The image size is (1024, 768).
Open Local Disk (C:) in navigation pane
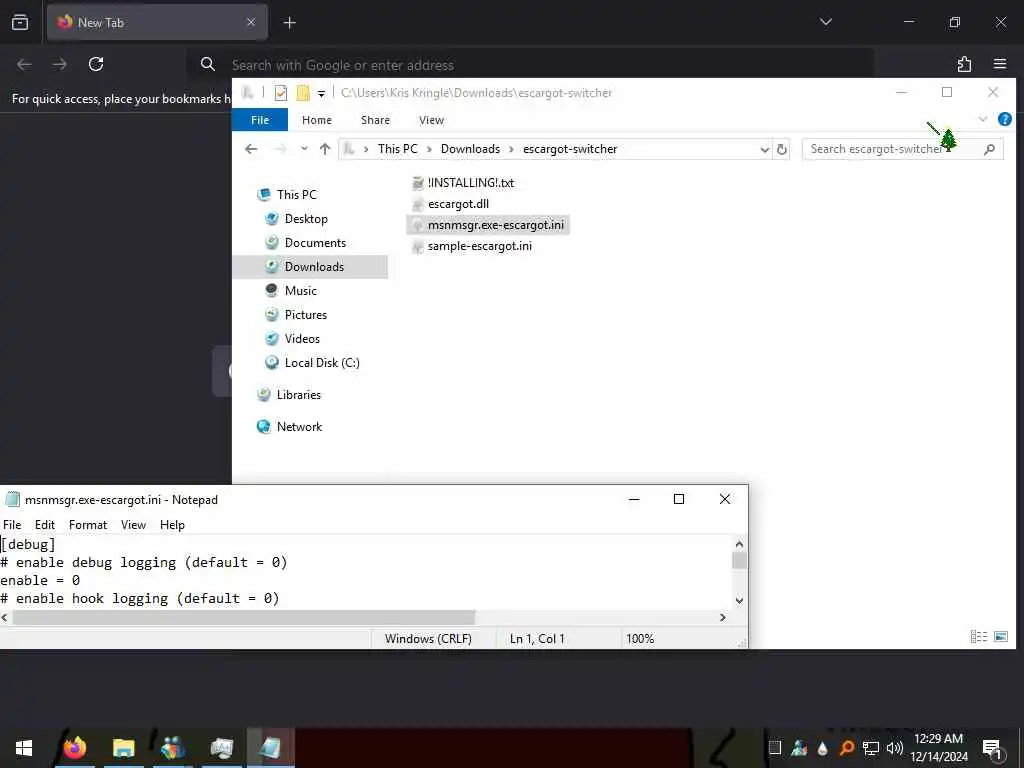click(x=321, y=363)
